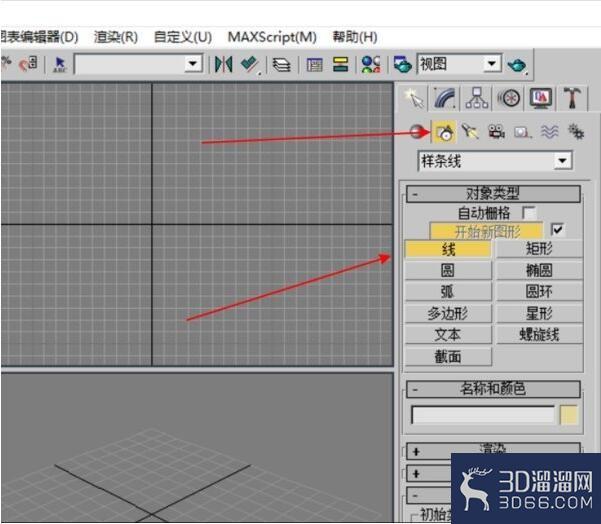Click the Align tool icon
This screenshot has width=601, height=524.
tap(250, 64)
